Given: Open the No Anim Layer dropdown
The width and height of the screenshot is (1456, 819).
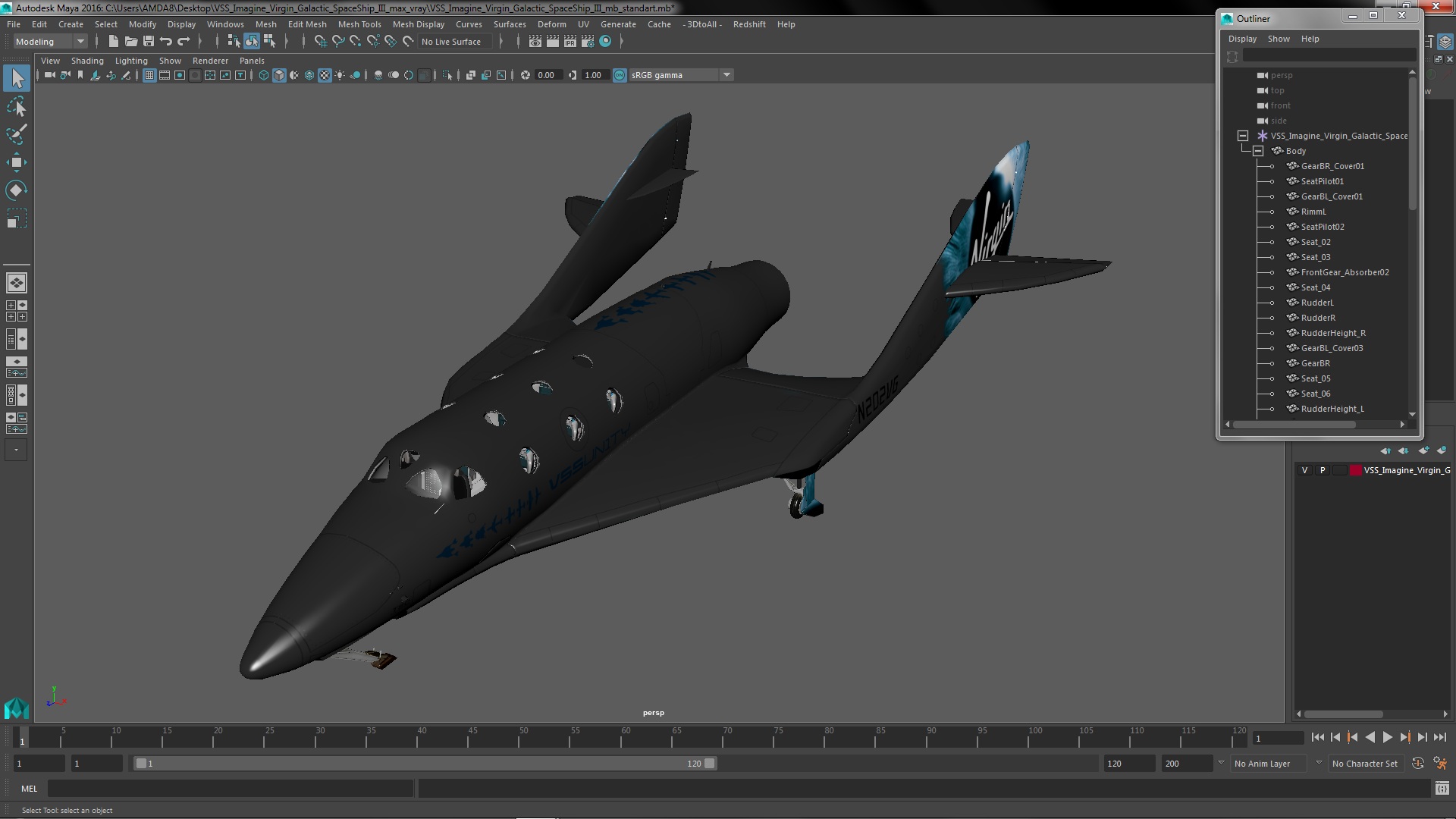Looking at the screenshot, I should click(x=1268, y=764).
